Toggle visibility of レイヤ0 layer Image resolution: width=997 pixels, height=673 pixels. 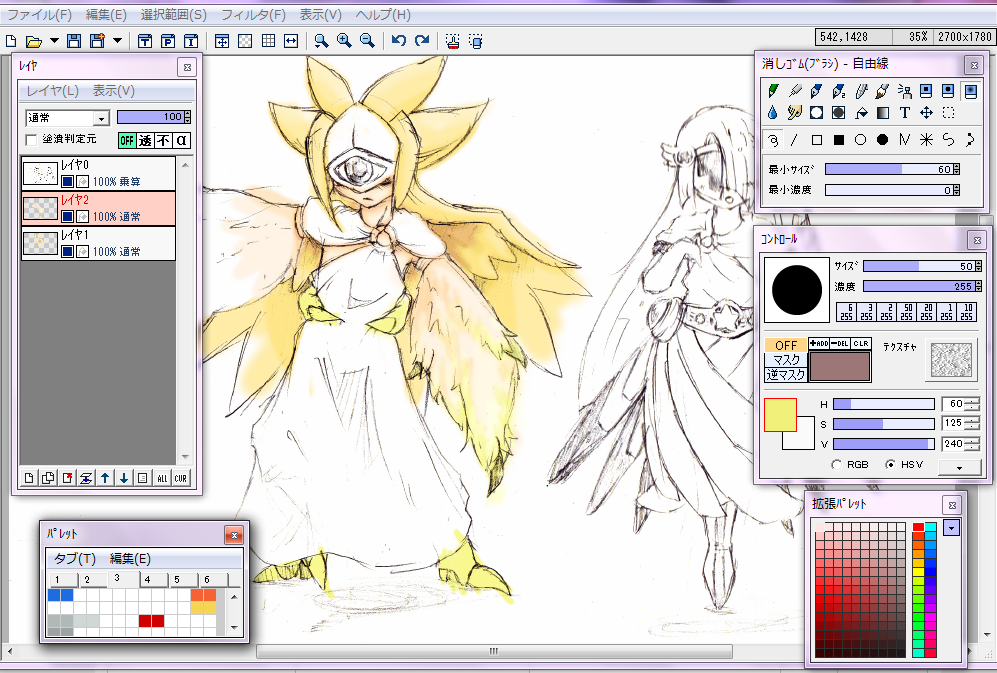pos(67,182)
